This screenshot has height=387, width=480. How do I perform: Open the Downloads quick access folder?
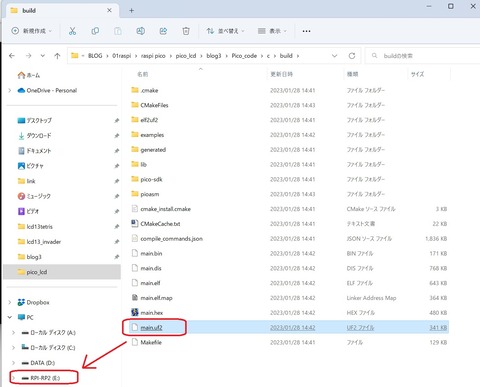[35, 136]
